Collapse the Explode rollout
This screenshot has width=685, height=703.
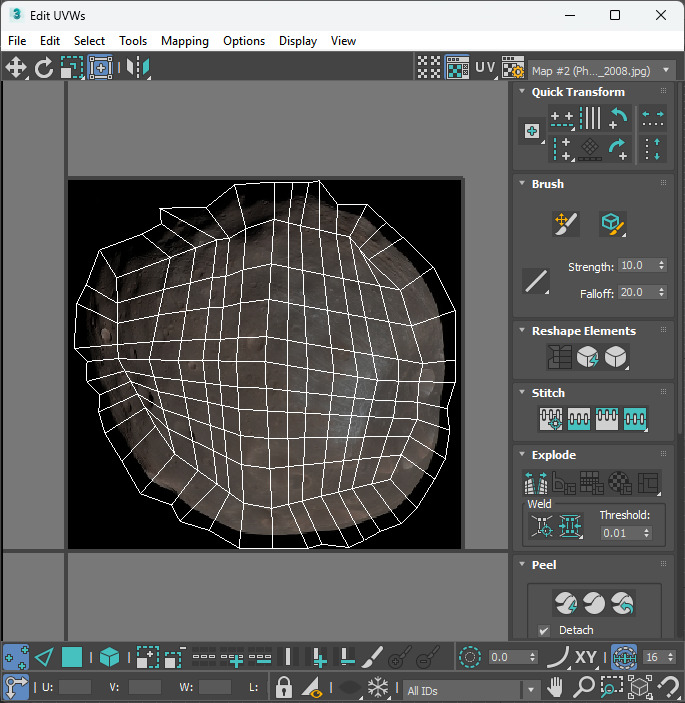pyautogui.click(x=522, y=454)
